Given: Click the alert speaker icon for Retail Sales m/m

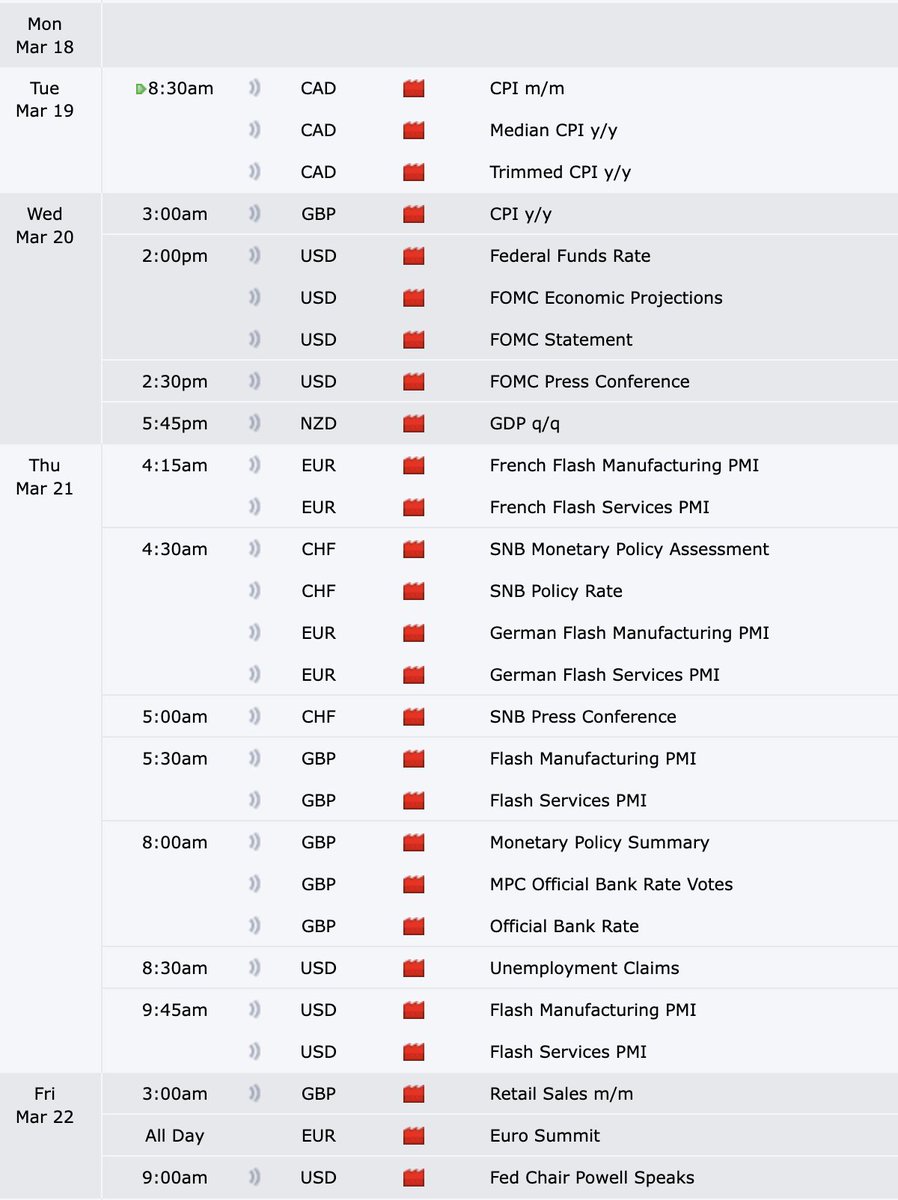Looking at the screenshot, I should [255, 1094].
